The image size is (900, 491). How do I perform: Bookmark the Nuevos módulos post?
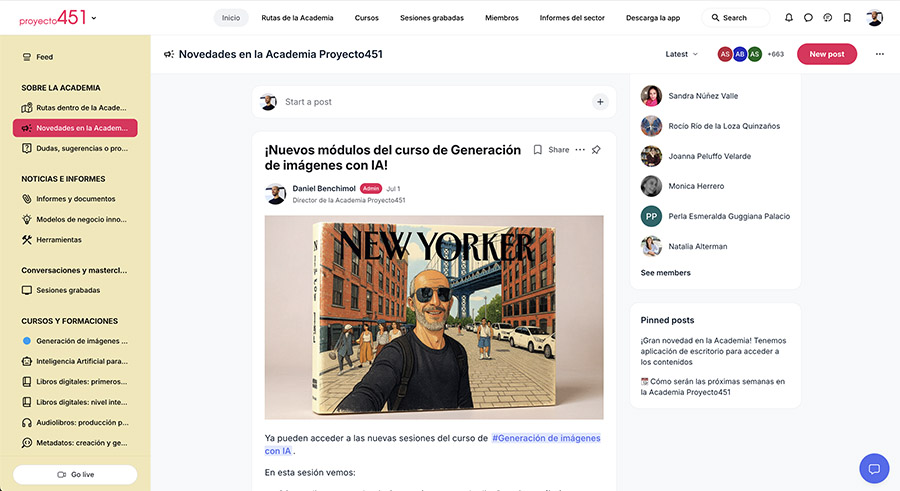[x=537, y=150]
